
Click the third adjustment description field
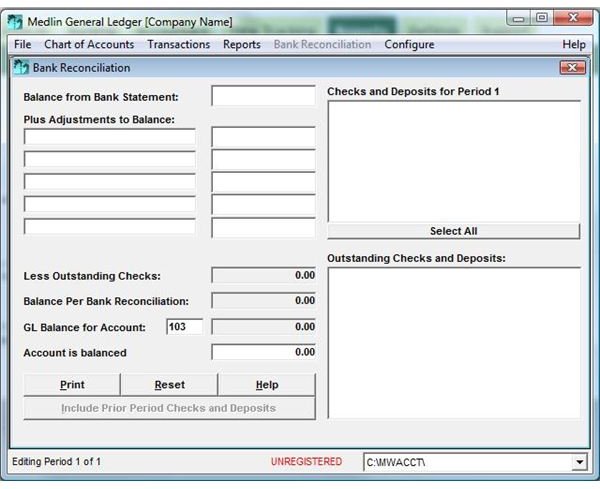[110, 182]
